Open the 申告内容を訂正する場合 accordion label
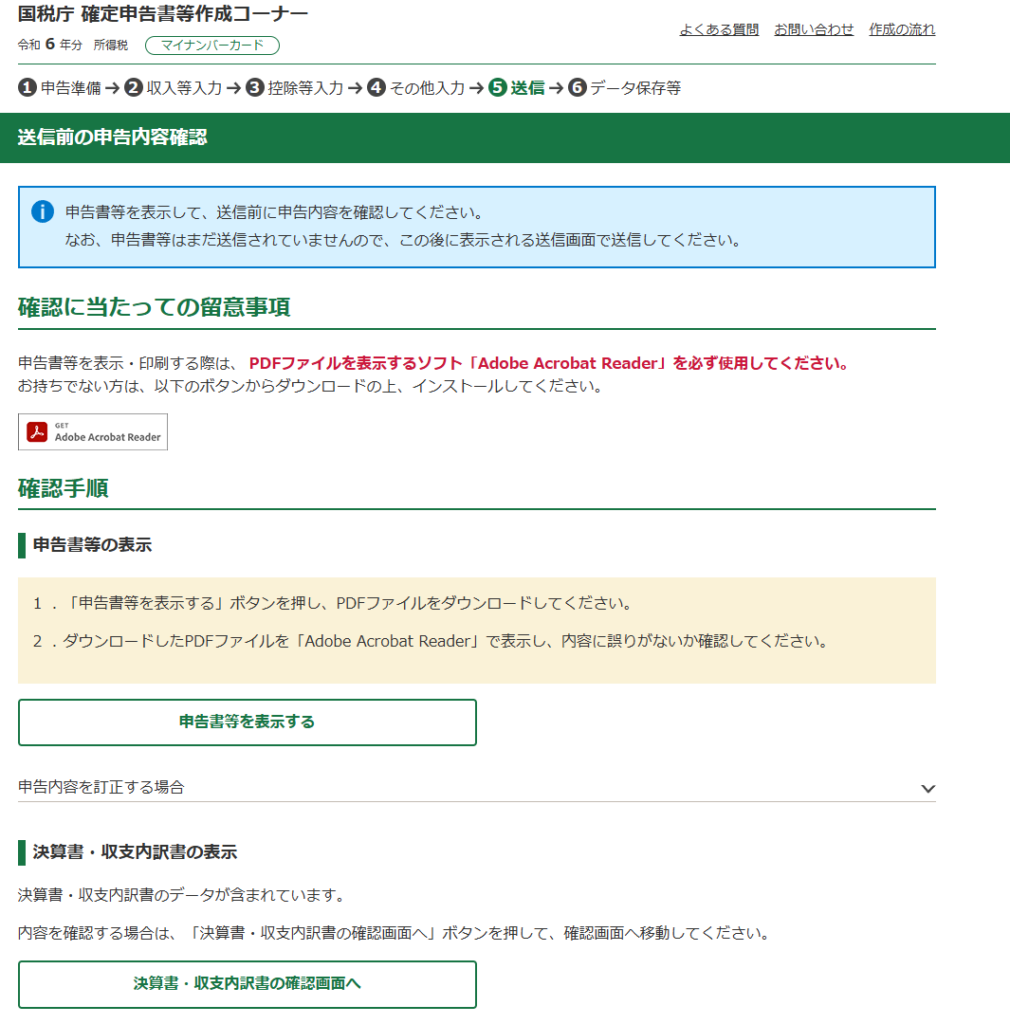1010x1024 pixels. 101,787
